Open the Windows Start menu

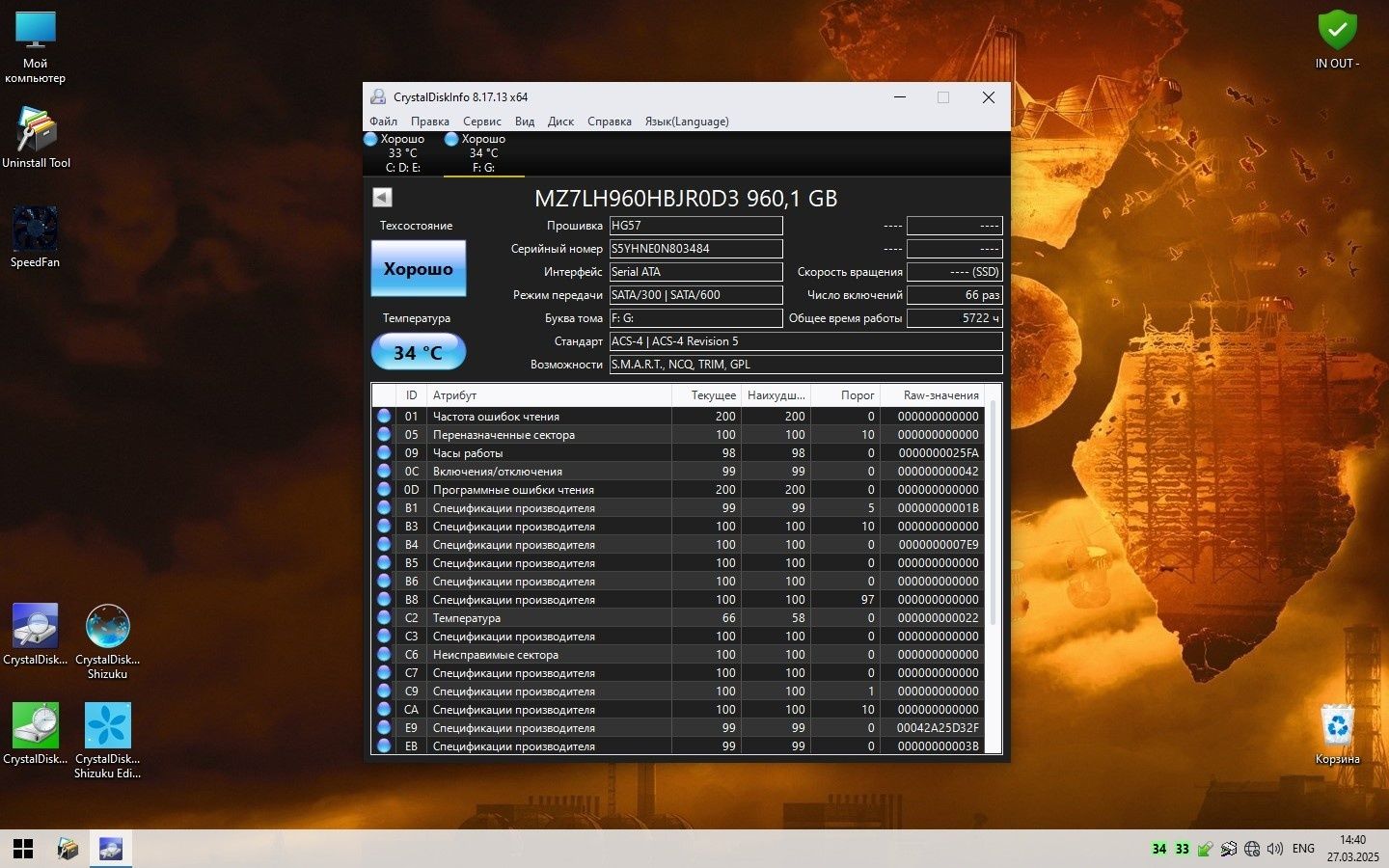click(23, 849)
